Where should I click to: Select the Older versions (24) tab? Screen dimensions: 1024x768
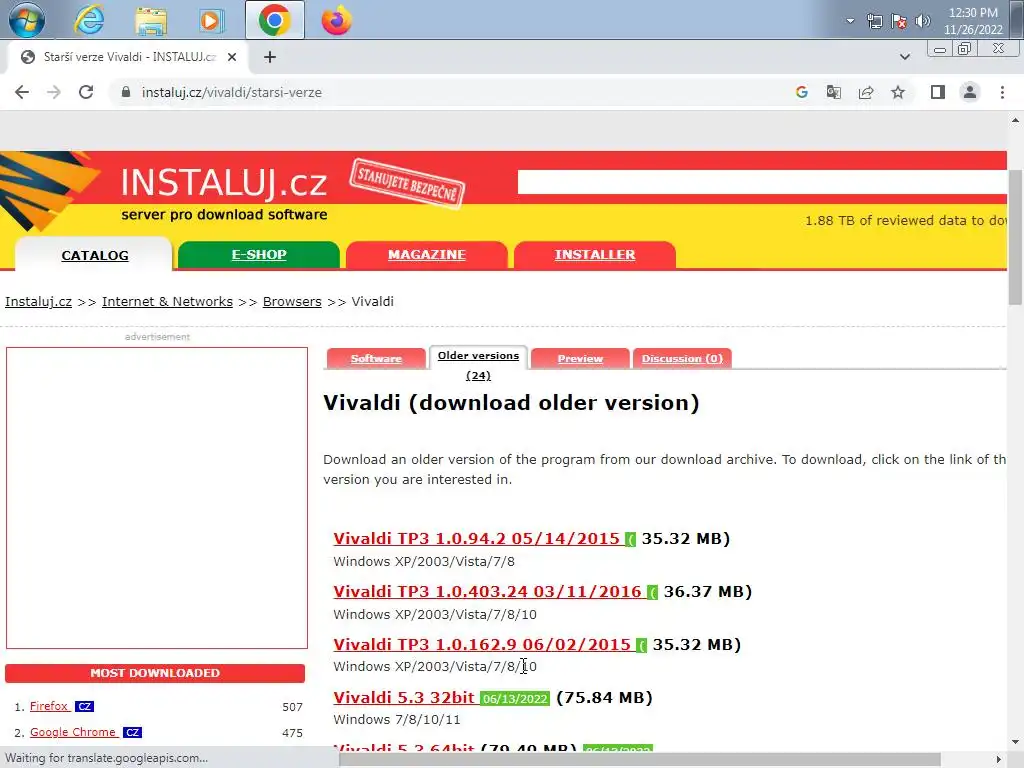[x=478, y=364]
